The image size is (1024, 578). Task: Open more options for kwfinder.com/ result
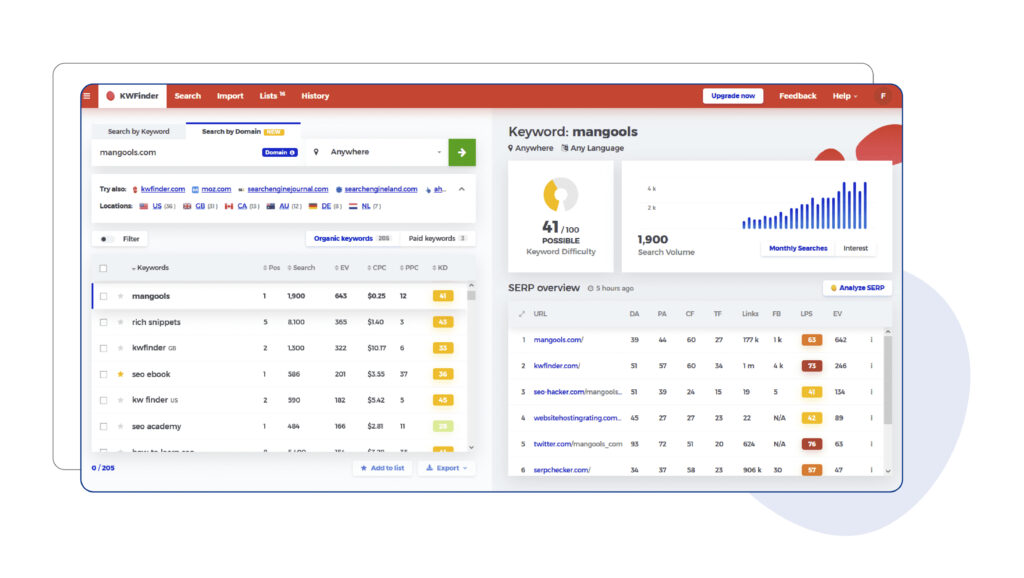coord(871,366)
